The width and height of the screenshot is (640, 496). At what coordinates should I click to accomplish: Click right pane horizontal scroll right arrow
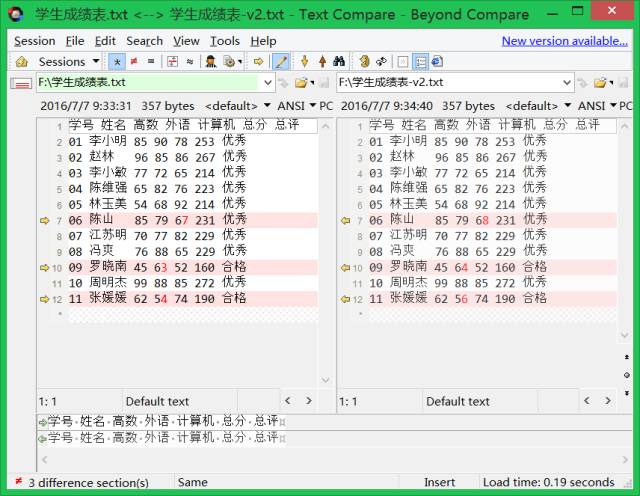pos(608,401)
